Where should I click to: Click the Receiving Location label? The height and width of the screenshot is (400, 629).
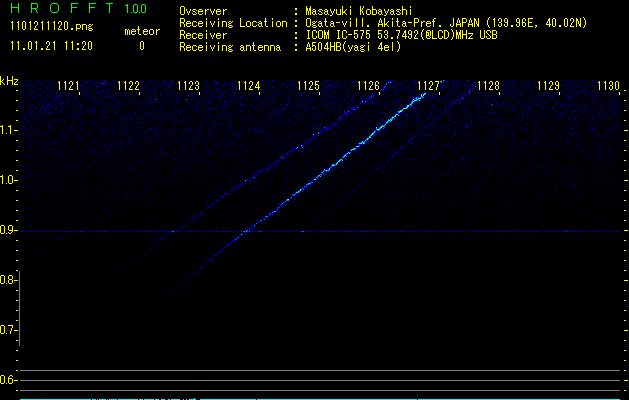click(233, 23)
